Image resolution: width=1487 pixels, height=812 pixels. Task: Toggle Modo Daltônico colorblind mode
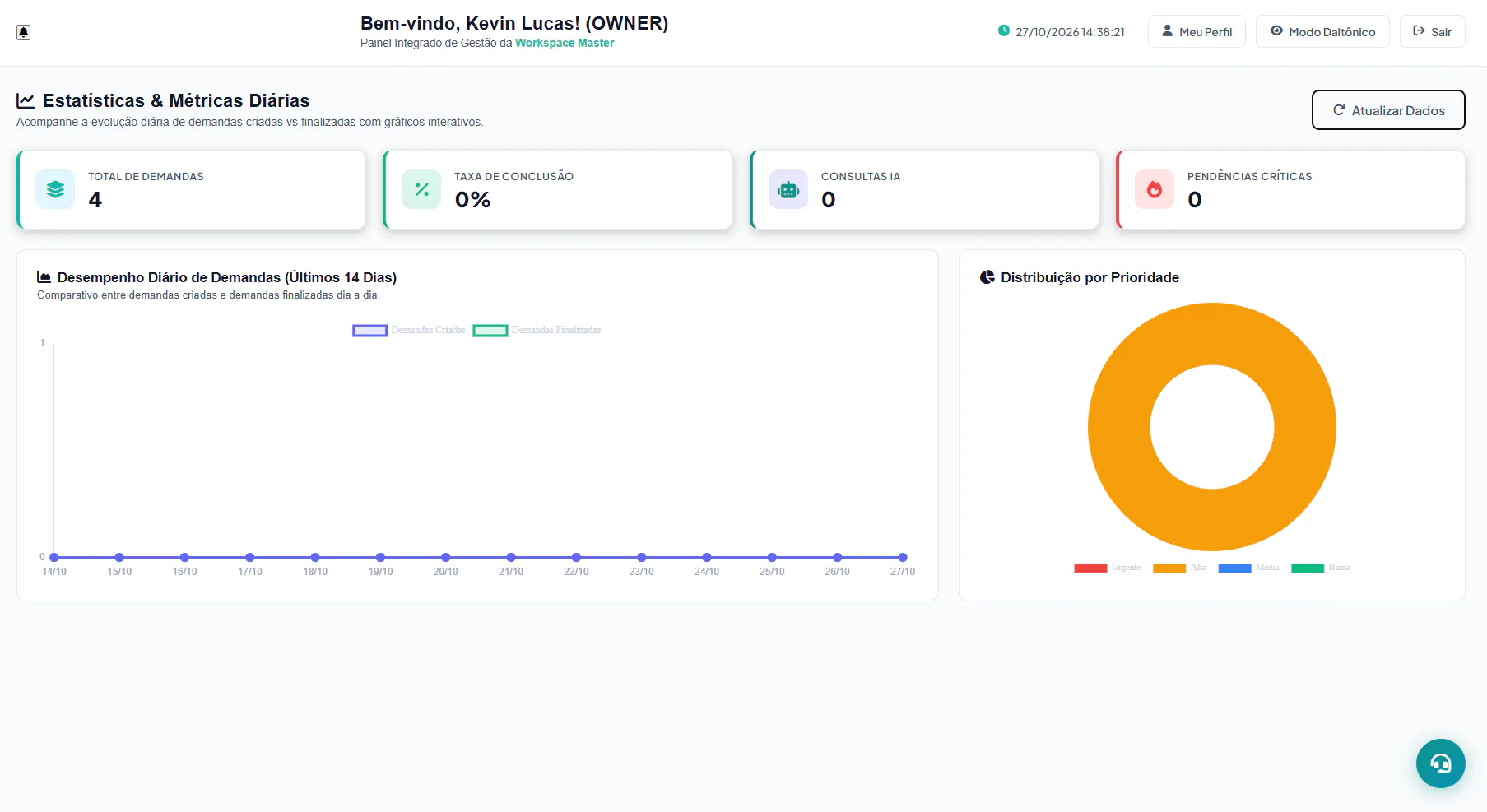1322,31
